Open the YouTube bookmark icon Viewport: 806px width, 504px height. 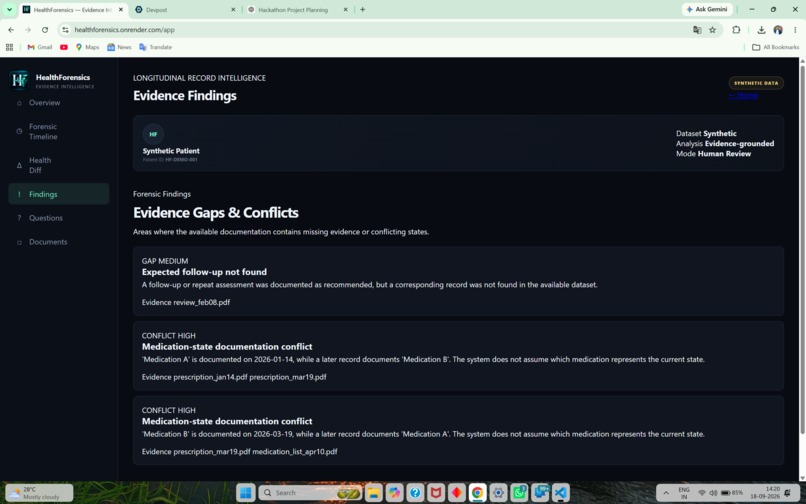tap(64, 47)
